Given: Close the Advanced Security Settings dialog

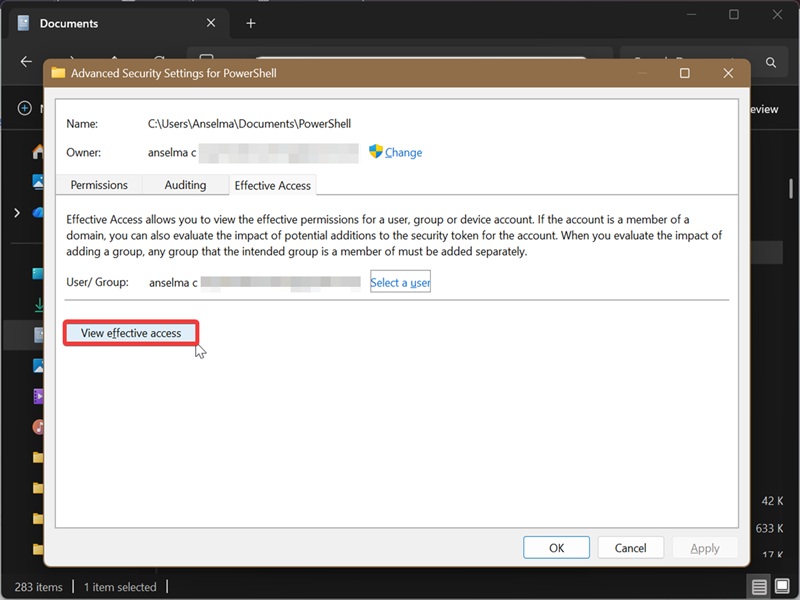Looking at the screenshot, I should pyautogui.click(x=728, y=73).
